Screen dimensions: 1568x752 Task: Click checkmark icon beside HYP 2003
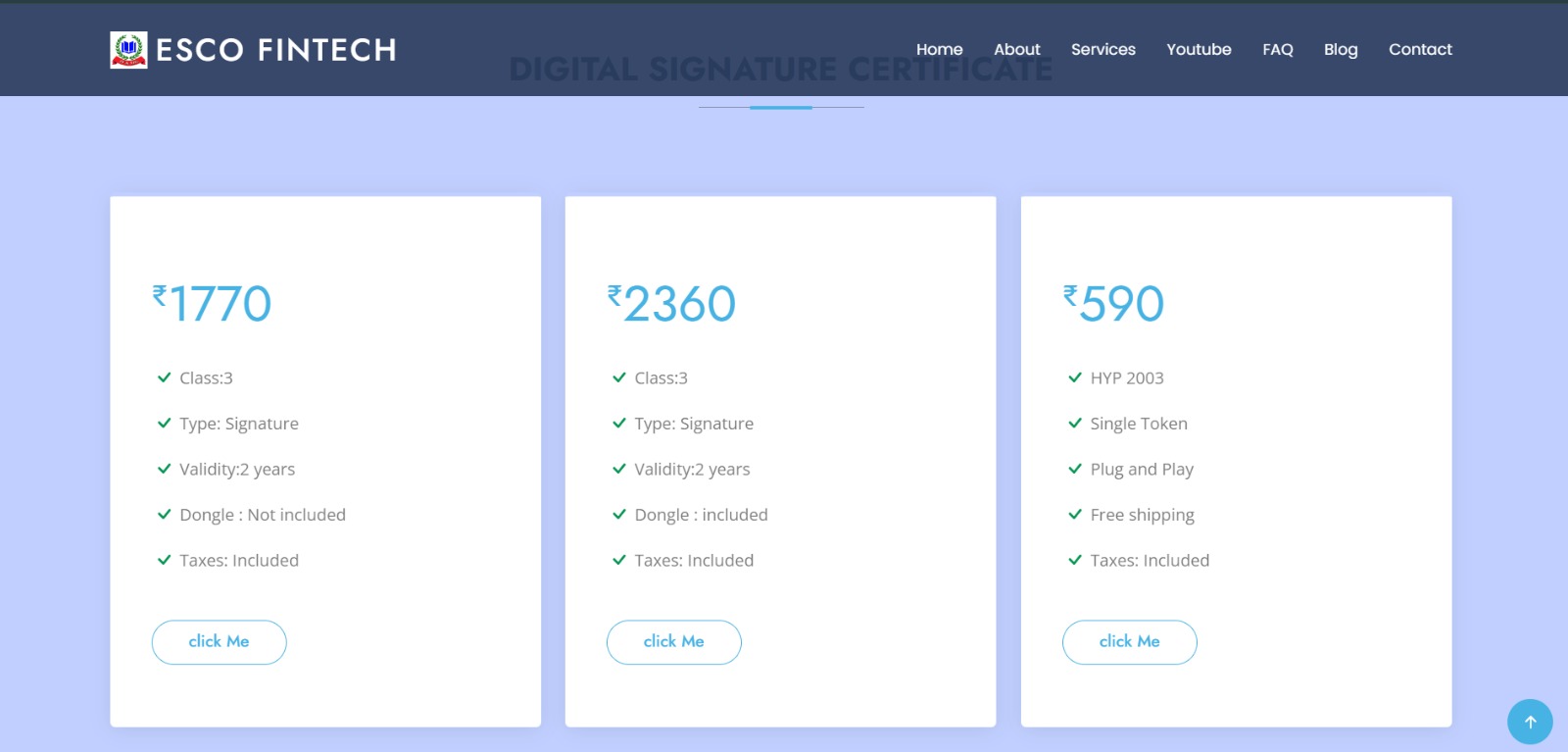tap(1075, 377)
